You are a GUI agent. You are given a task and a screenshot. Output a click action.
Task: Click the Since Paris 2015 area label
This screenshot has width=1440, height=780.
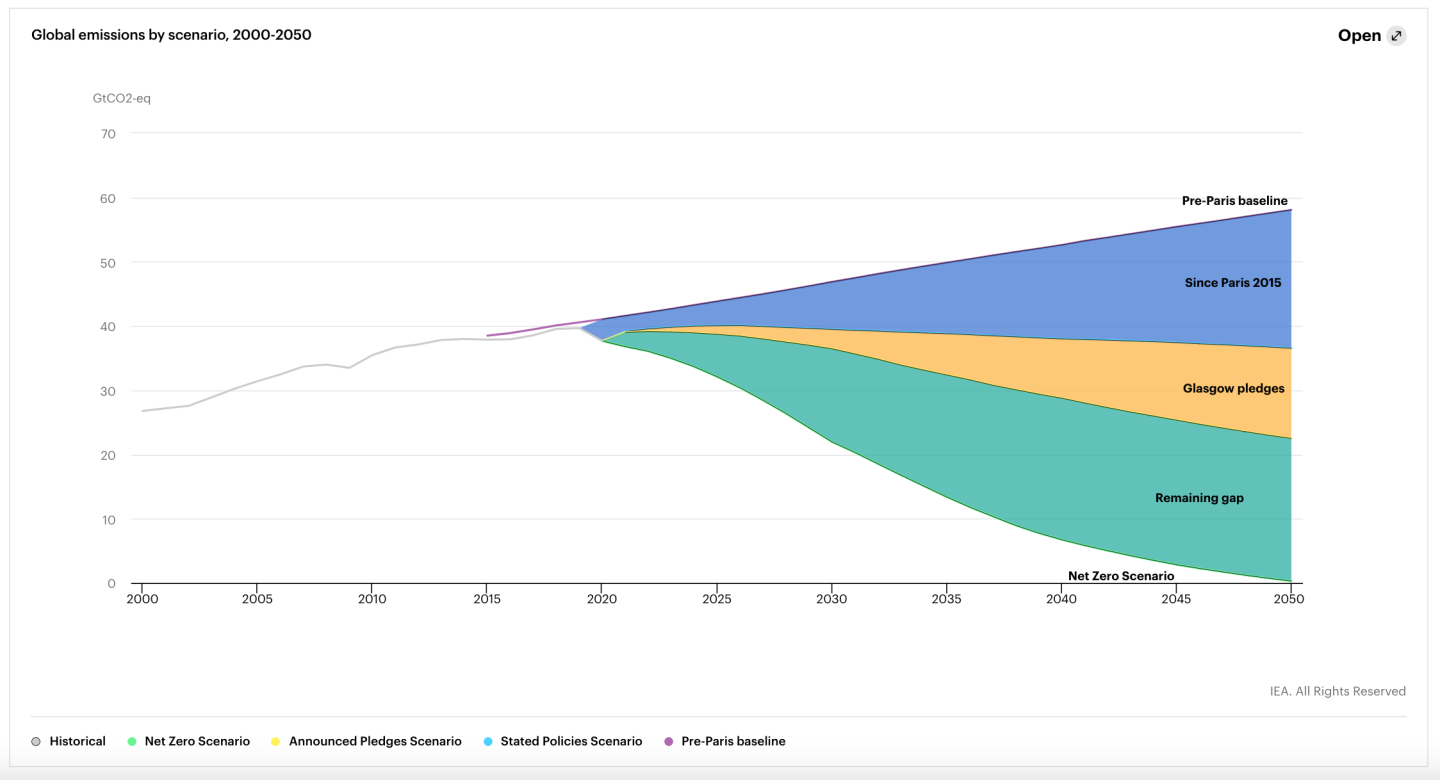(1232, 283)
